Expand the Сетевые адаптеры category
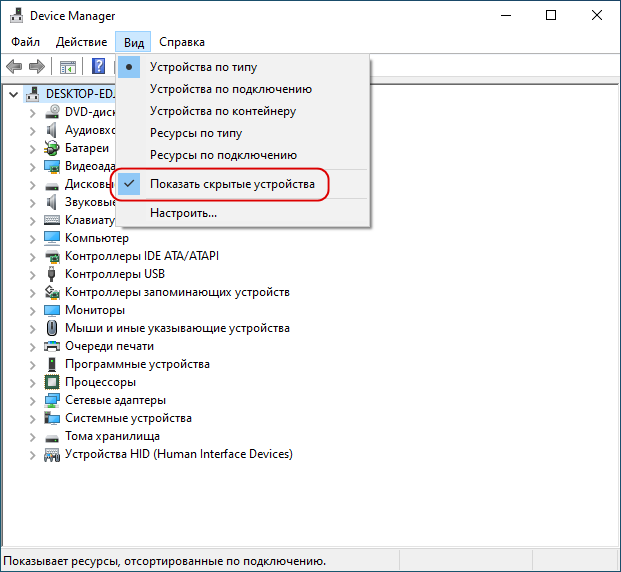Viewport: 621px width, 572px height. pyautogui.click(x=32, y=401)
